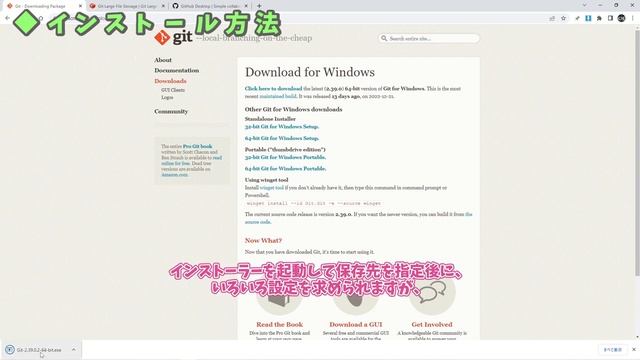Click the blue extension icon in toolbar
Image resolution: width=640 pixels, height=360 pixels.
[x=588, y=18]
